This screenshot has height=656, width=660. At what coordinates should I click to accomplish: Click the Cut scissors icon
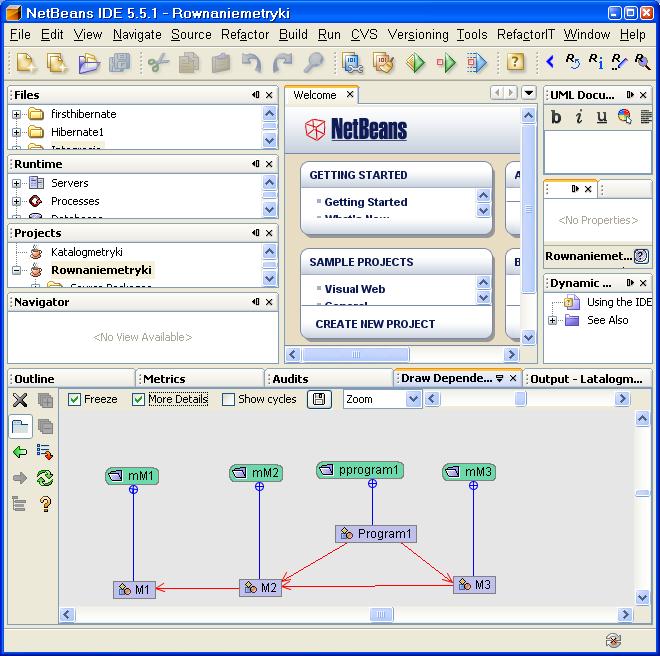[x=158, y=63]
